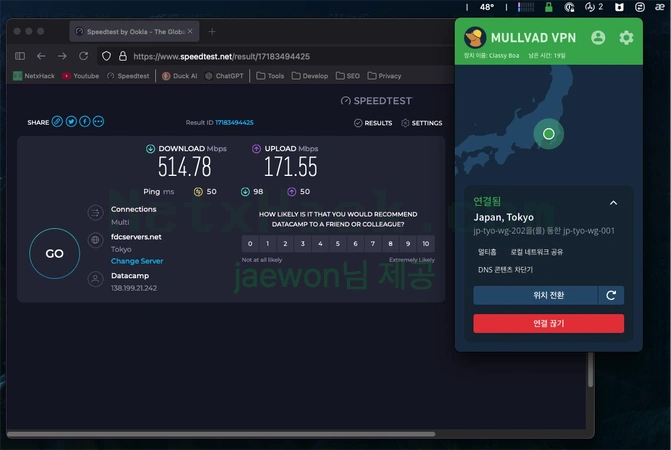Select rating 7 on recommendation scale
The height and width of the screenshot is (450, 671).
tap(373, 243)
